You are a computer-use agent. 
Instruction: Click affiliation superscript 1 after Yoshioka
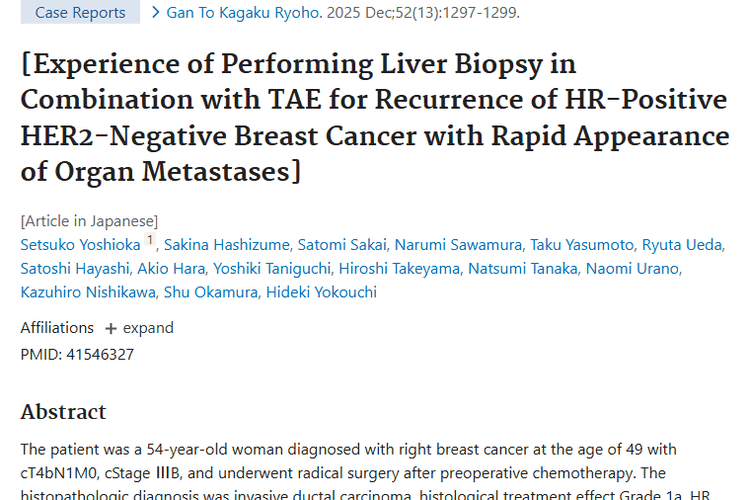click(150, 241)
